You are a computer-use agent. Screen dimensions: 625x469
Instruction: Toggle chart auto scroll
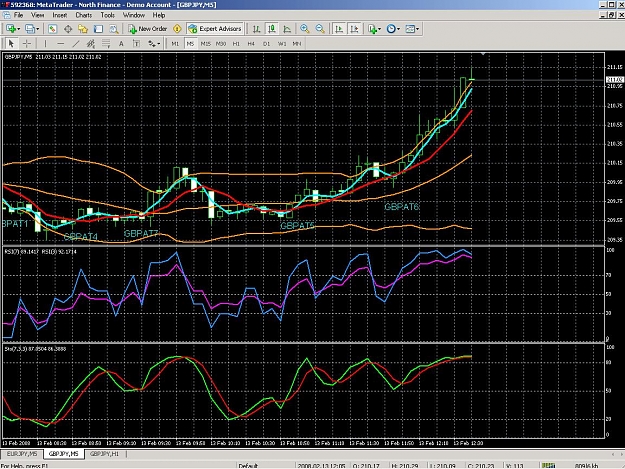(x=339, y=29)
